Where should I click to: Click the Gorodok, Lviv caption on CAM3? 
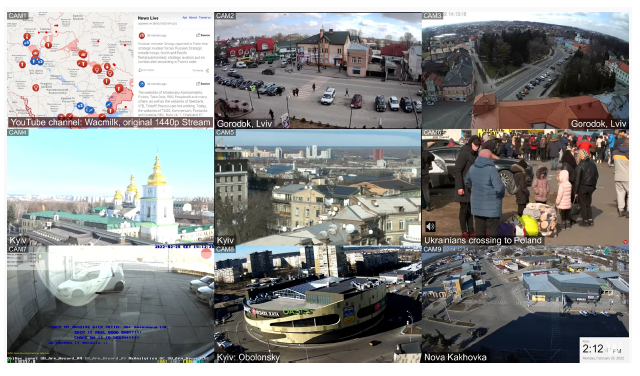pos(598,124)
